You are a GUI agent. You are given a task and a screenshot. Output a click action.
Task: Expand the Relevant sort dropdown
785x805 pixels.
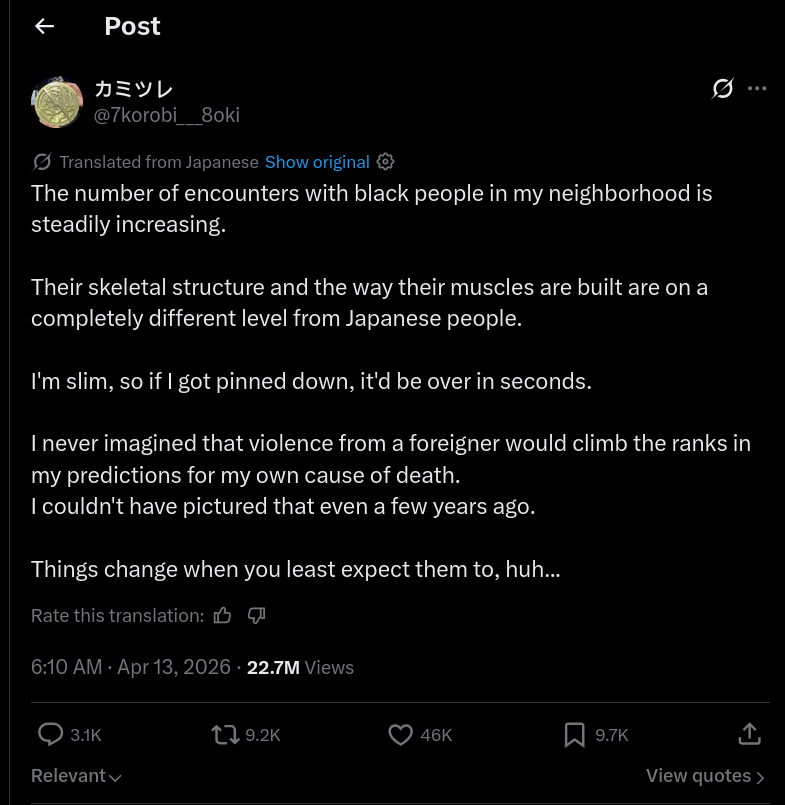[76, 776]
